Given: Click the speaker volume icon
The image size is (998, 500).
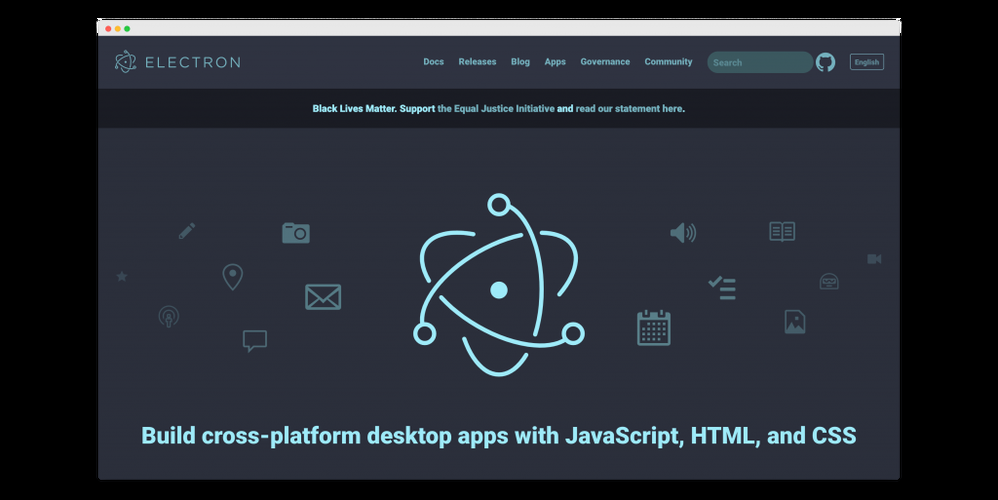Looking at the screenshot, I should [682, 233].
